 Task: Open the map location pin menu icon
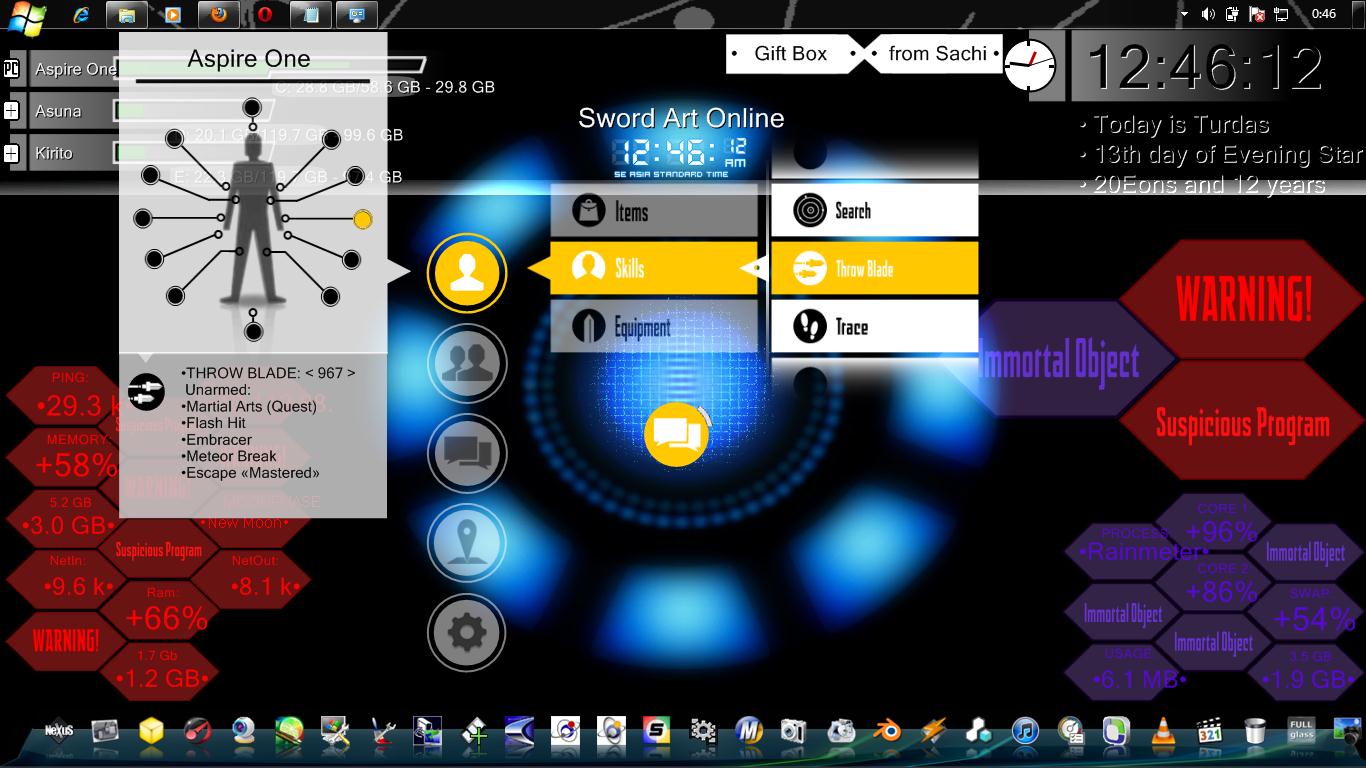pos(467,543)
